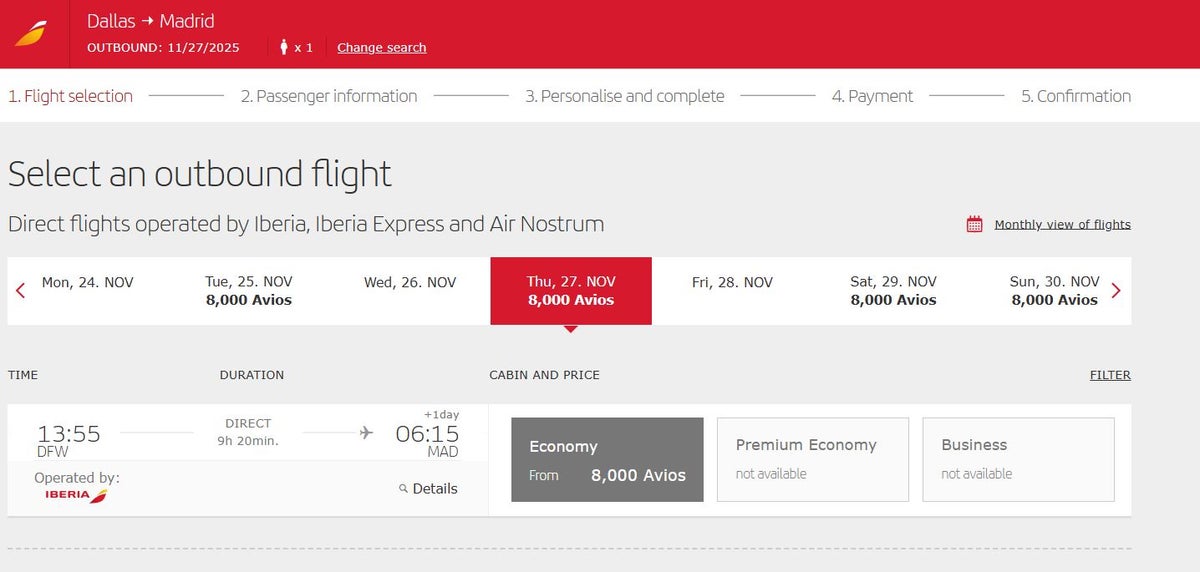Select Tue, 25. NOV date tab
This screenshot has width=1200, height=572.
248,291
